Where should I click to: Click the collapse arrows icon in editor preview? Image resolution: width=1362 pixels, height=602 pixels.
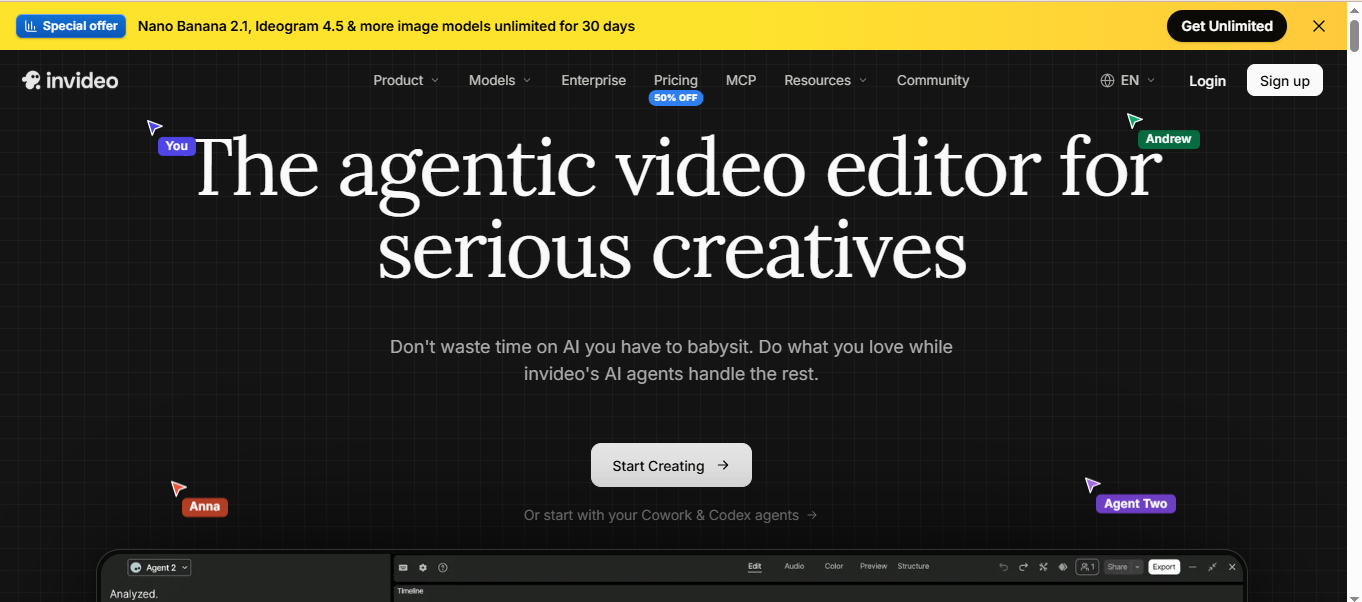tap(1212, 567)
